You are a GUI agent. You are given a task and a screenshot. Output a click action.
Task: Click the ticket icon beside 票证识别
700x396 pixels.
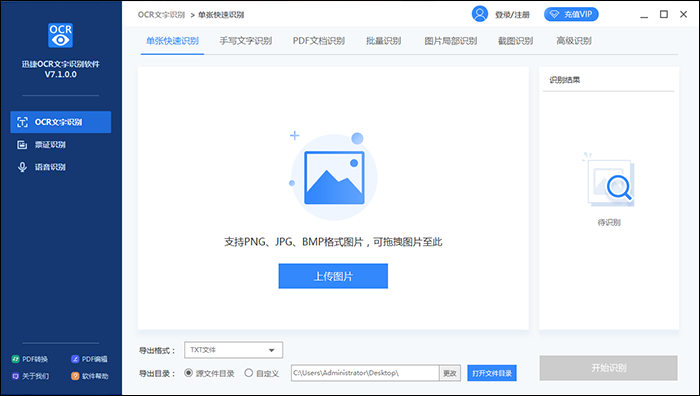click(x=22, y=145)
